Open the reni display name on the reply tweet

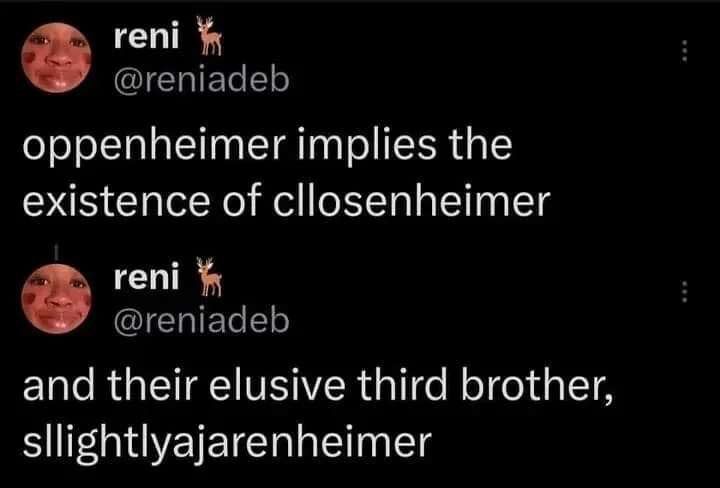click(146, 278)
